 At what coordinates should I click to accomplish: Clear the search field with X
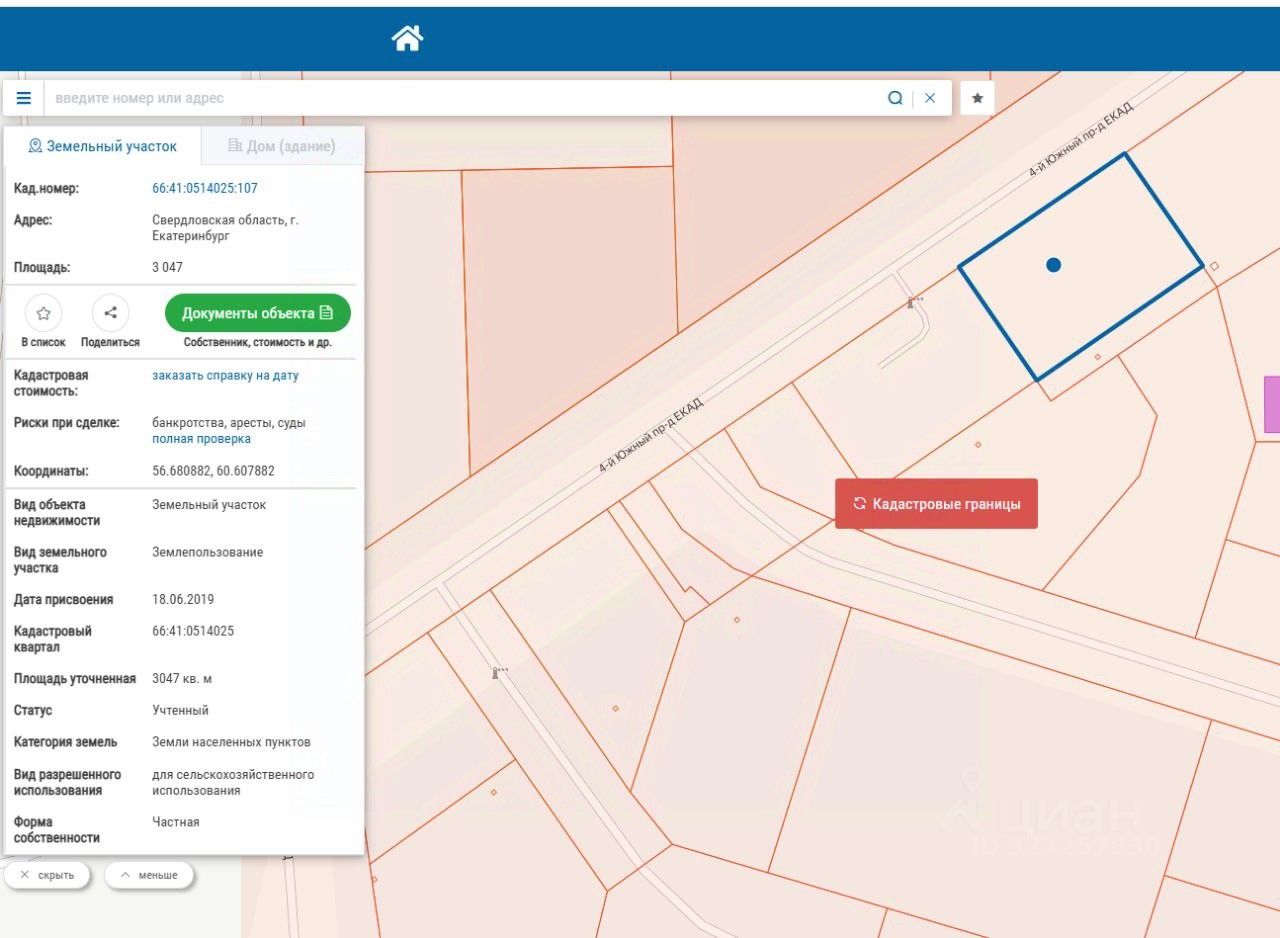point(930,98)
